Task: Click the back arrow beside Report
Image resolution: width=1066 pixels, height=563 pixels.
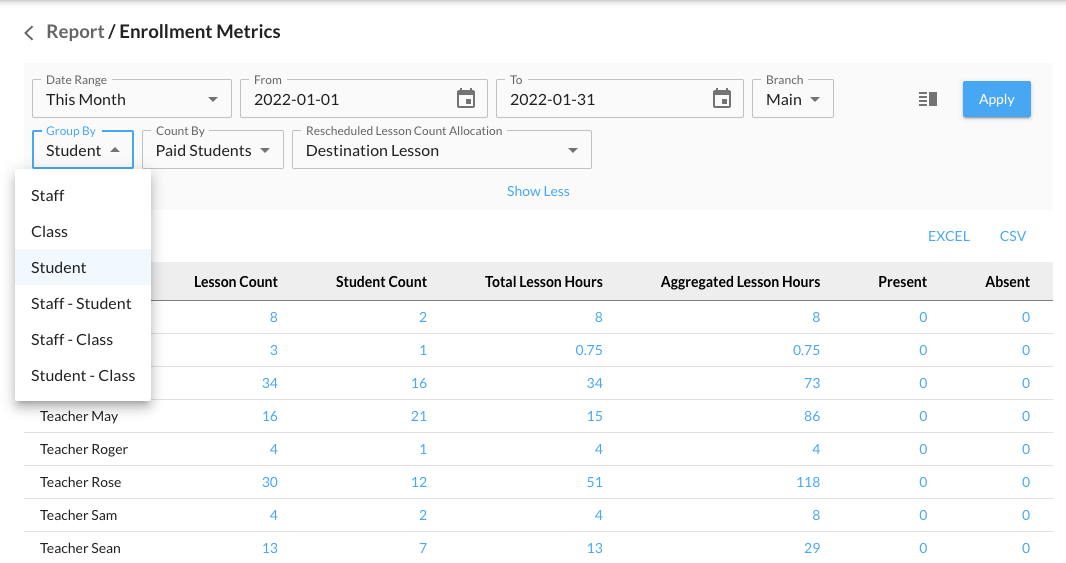Action: pos(29,33)
